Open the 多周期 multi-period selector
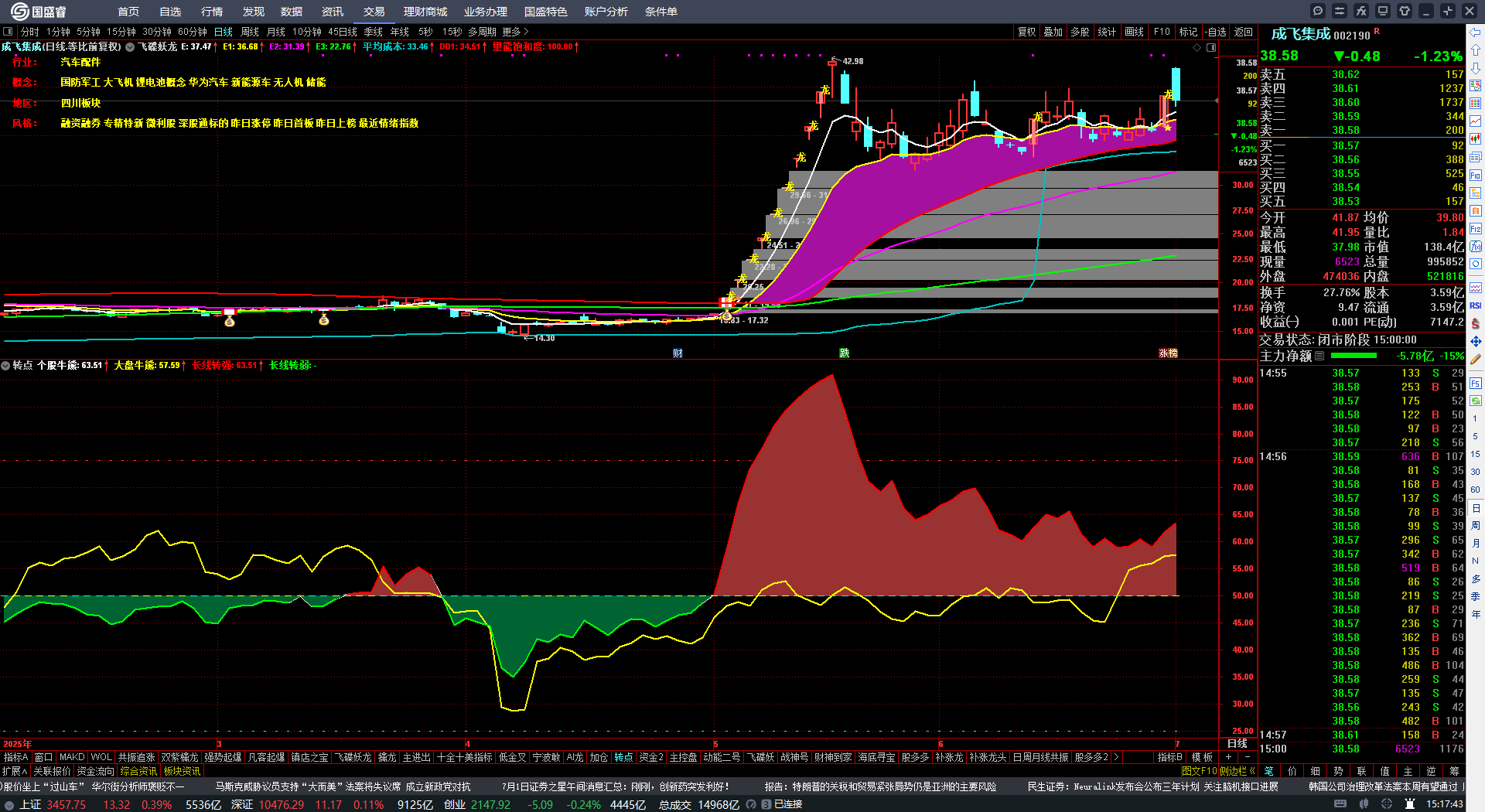 point(482,32)
